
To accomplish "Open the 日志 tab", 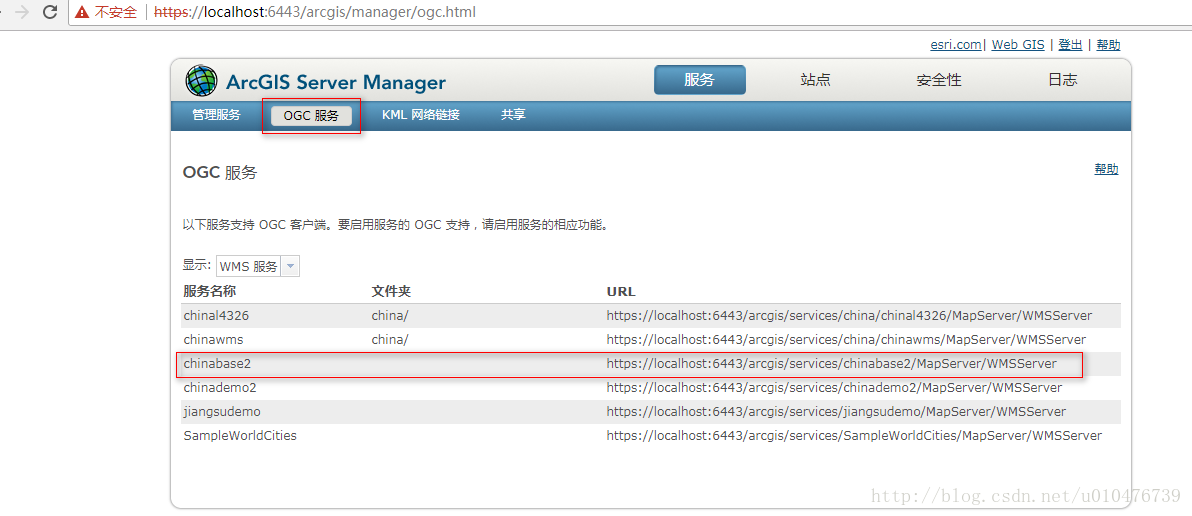I will (x=1063, y=80).
